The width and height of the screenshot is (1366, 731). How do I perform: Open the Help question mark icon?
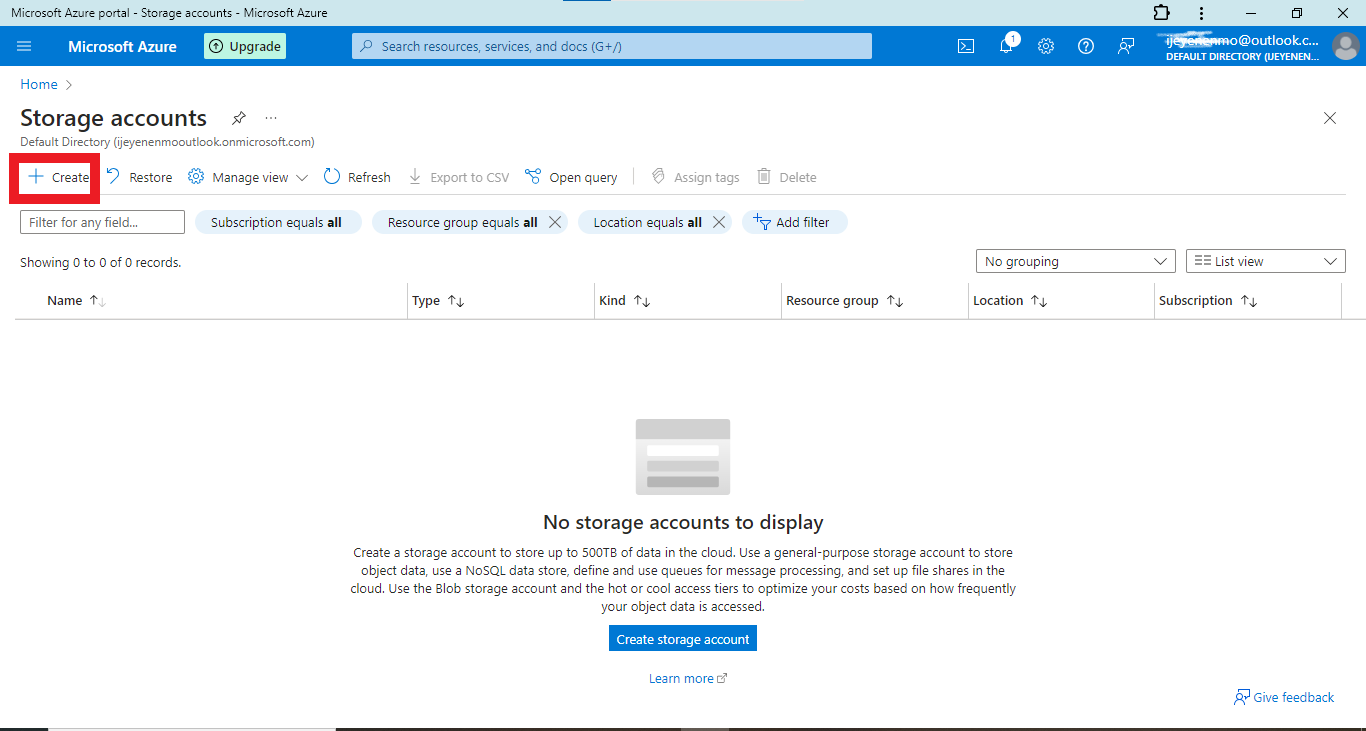(x=1086, y=46)
